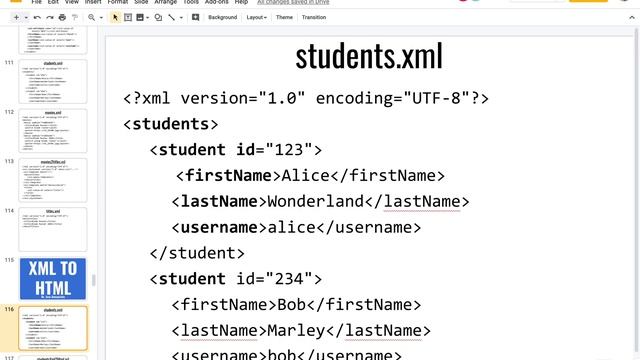Open the Edit menu

tap(53, 2)
